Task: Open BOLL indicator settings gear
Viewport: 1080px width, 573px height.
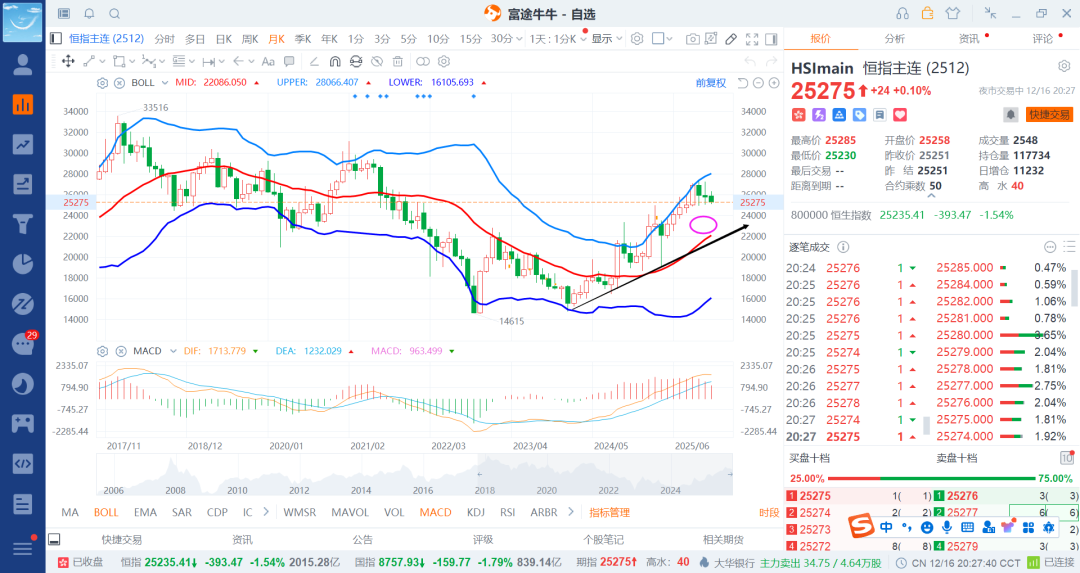Action: [x=102, y=83]
